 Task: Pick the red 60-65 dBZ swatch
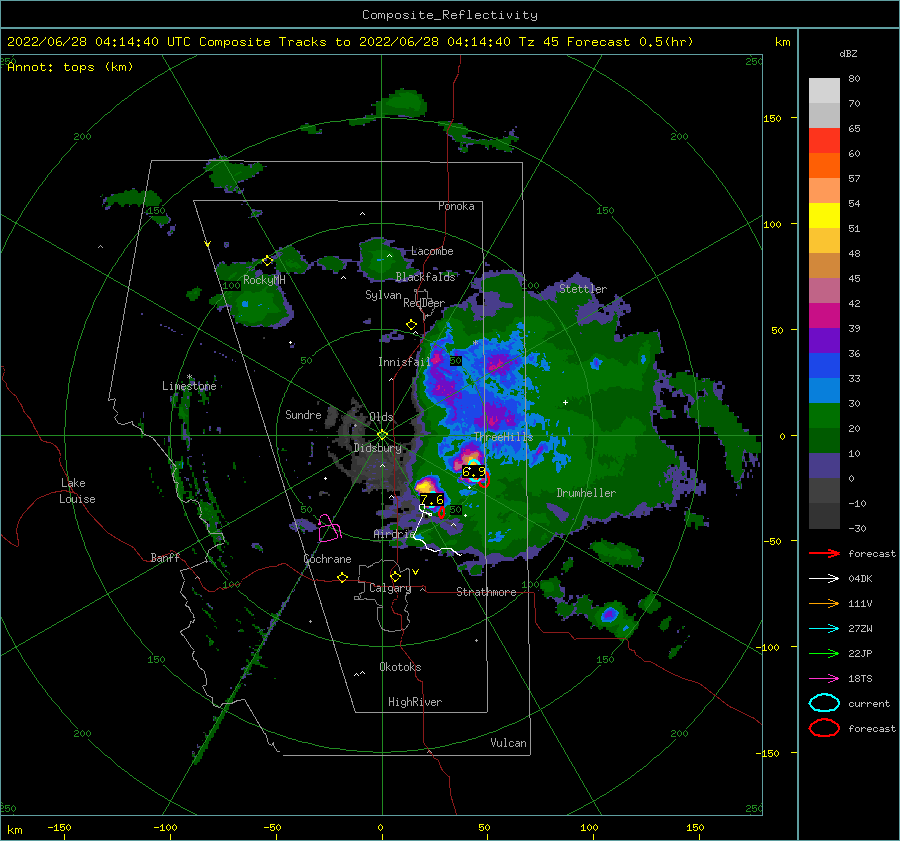pyautogui.click(x=824, y=141)
